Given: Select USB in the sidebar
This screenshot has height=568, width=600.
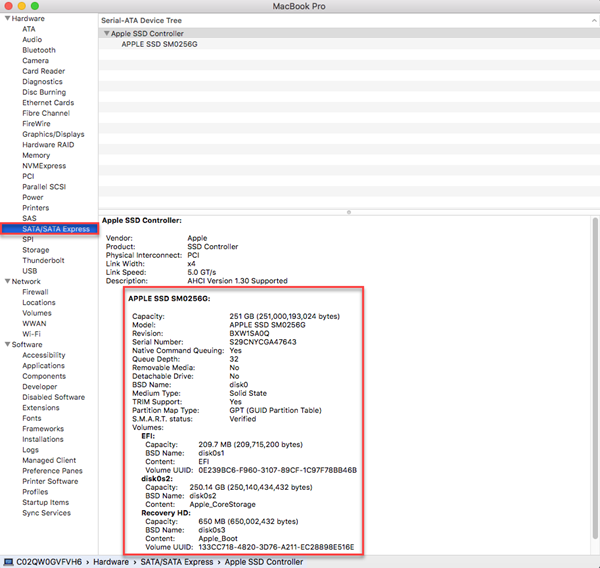Looking at the screenshot, I should click(x=29, y=271).
